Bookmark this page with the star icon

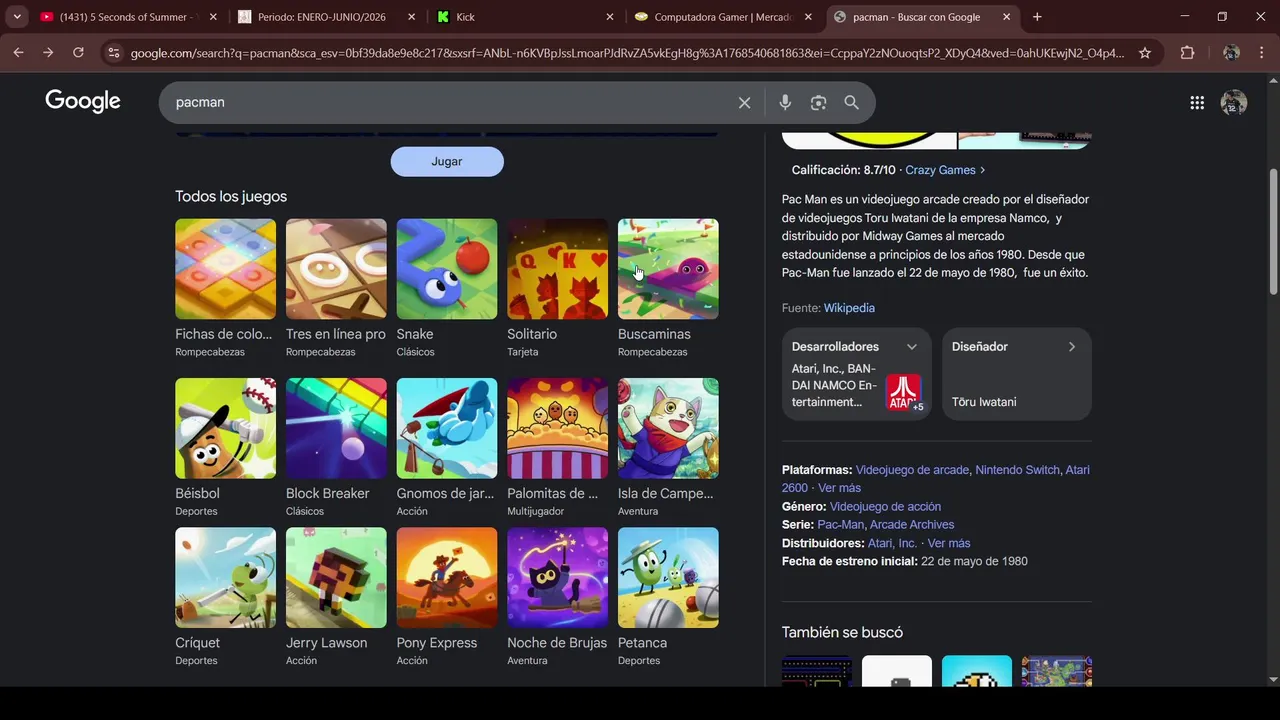[1145, 53]
